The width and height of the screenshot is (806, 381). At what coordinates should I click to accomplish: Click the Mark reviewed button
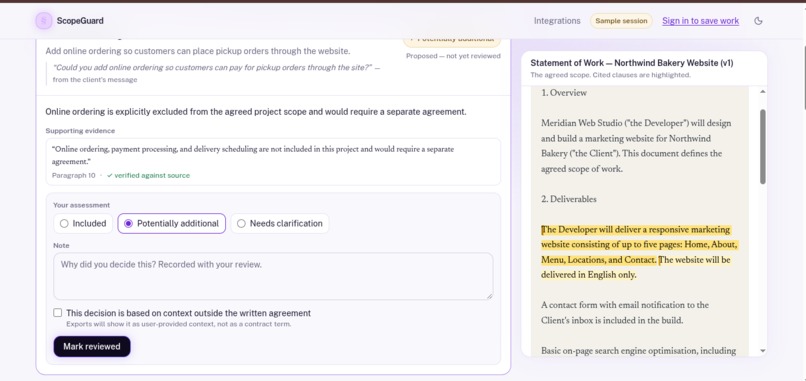pos(91,347)
